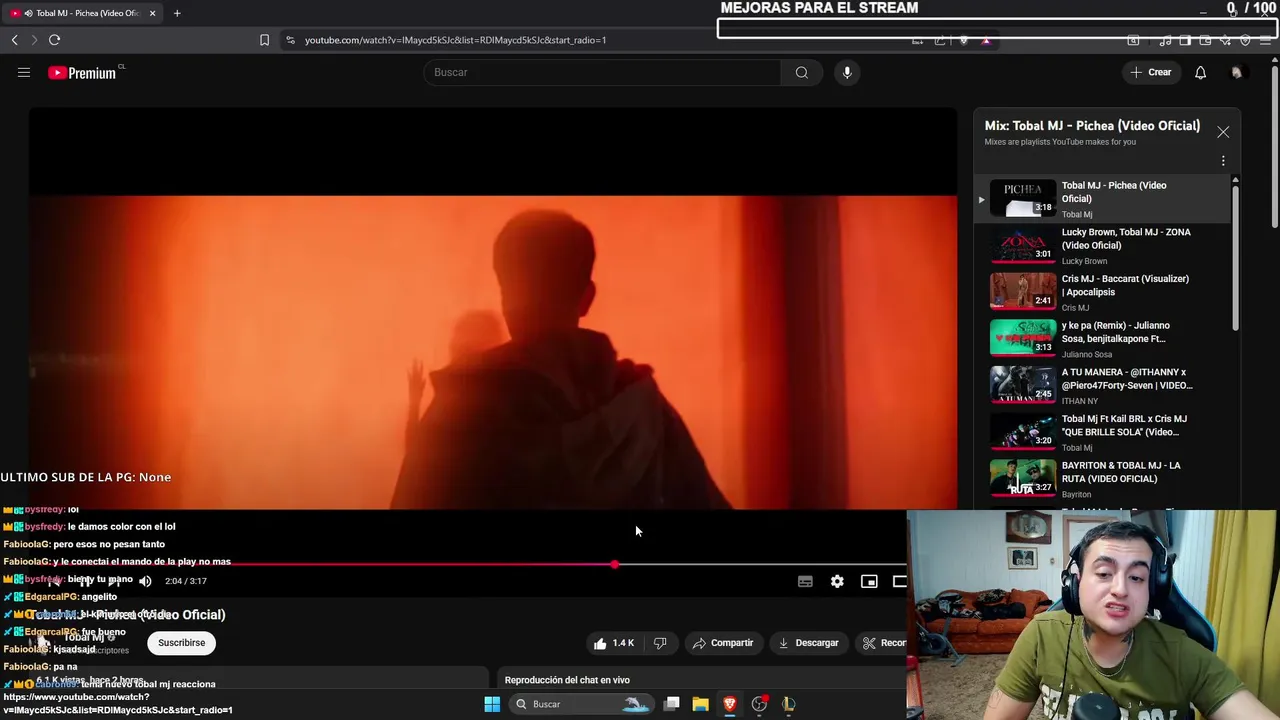Viewport: 1280px width, 720px height.
Task: Mute the video volume
Action: [x=145, y=581]
